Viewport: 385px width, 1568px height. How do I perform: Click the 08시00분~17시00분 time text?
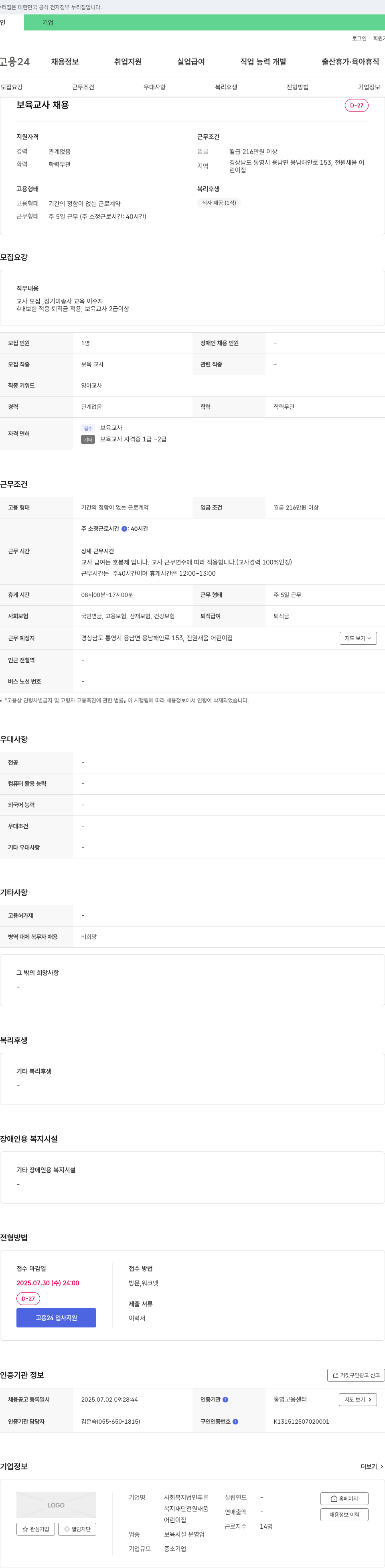(x=107, y=595)
